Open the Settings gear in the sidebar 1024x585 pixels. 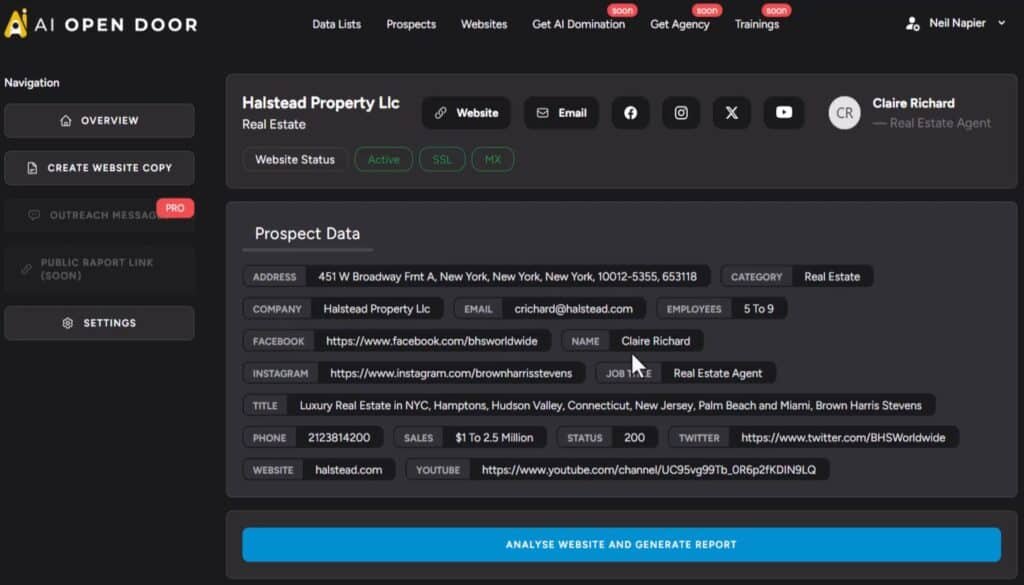[x=99, y=323]
